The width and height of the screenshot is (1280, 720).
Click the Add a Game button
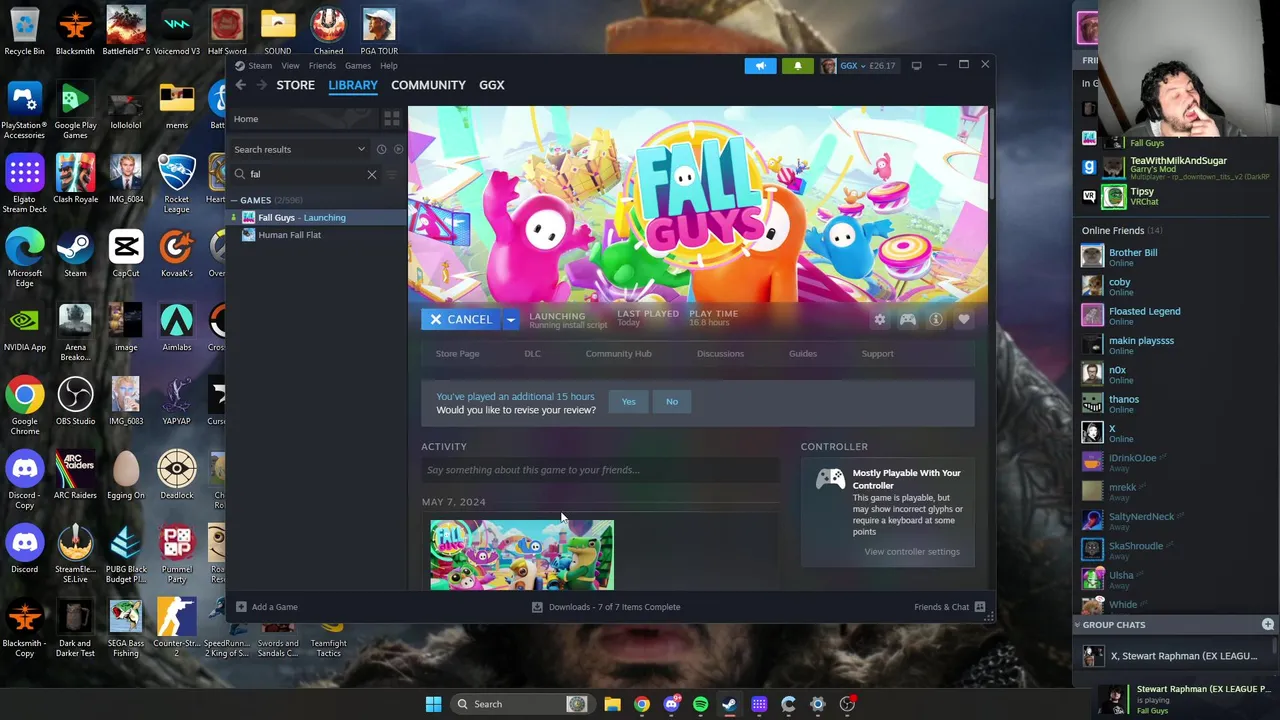click(x=267, y=607)
